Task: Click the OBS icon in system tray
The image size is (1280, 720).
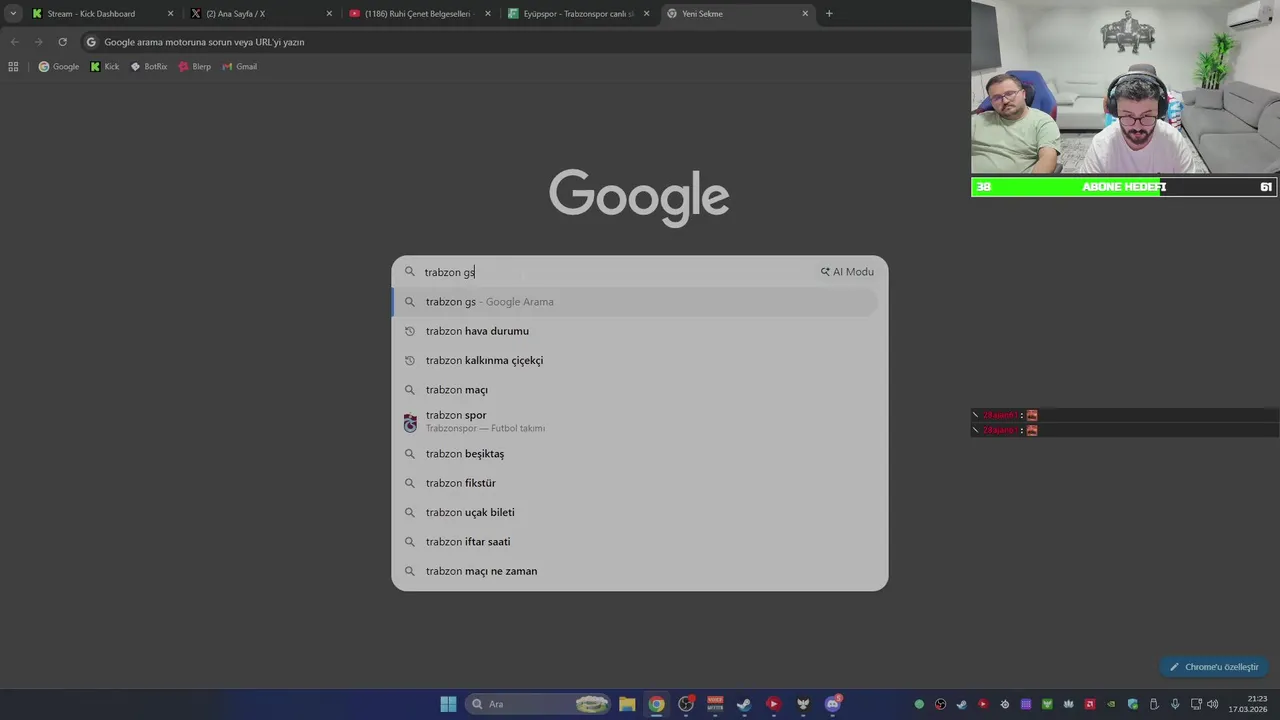Action: pyautogui.click(x=940, y=704)
